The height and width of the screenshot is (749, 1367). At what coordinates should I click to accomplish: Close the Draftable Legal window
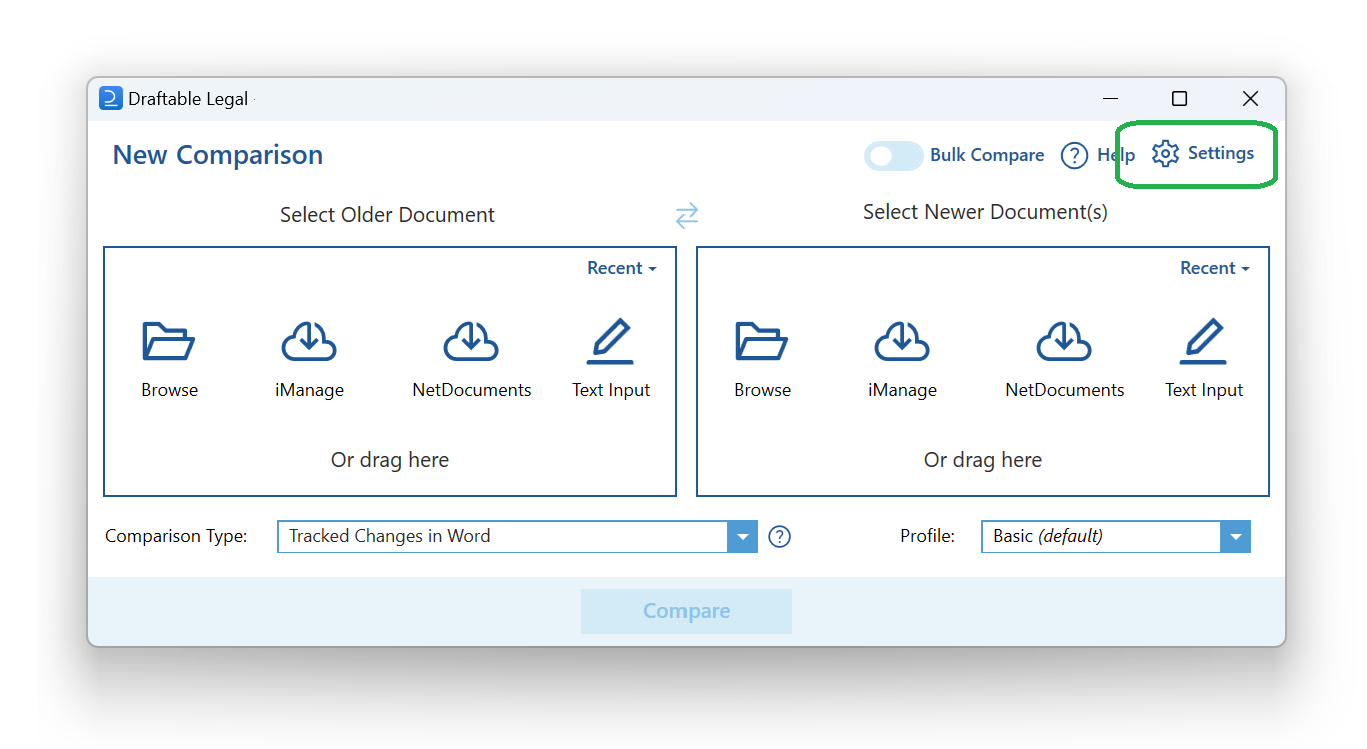coord(1250,98)
